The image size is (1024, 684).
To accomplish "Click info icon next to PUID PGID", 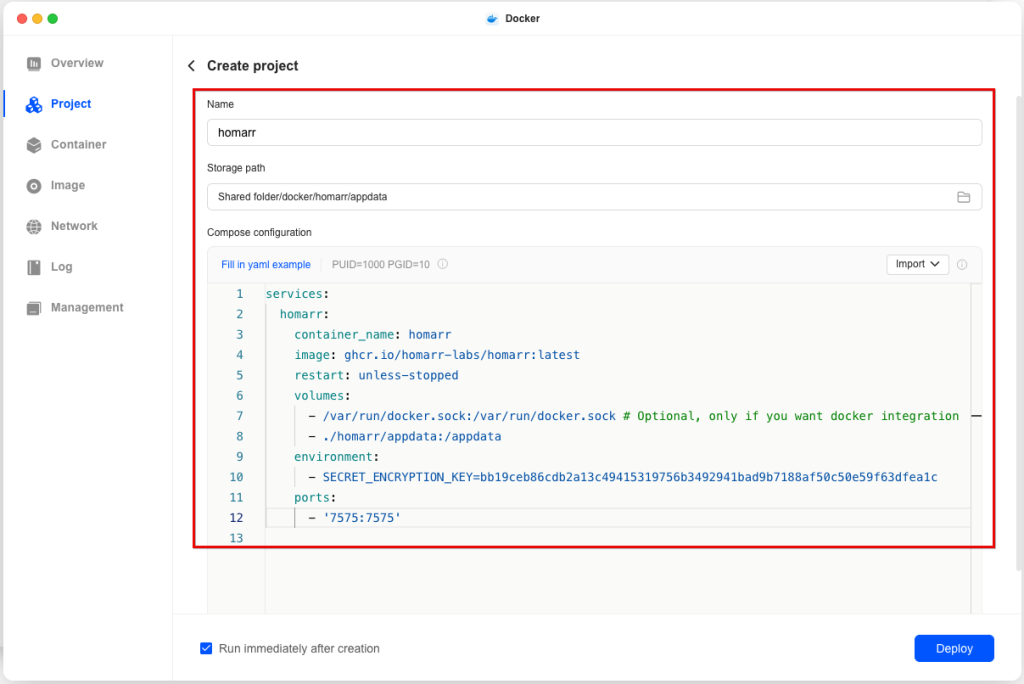I will pos(442,265).
